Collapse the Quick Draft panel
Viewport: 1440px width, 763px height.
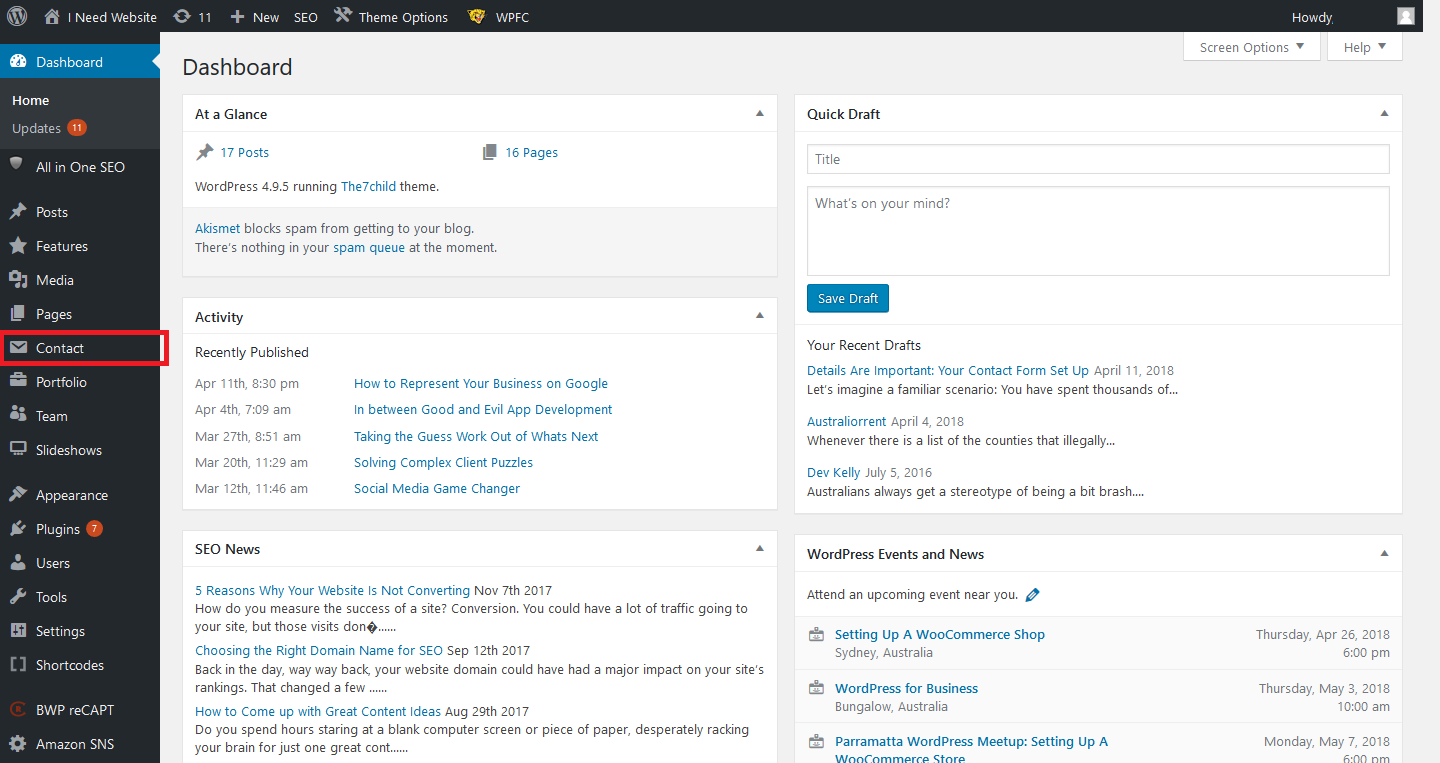[1385, 114]
